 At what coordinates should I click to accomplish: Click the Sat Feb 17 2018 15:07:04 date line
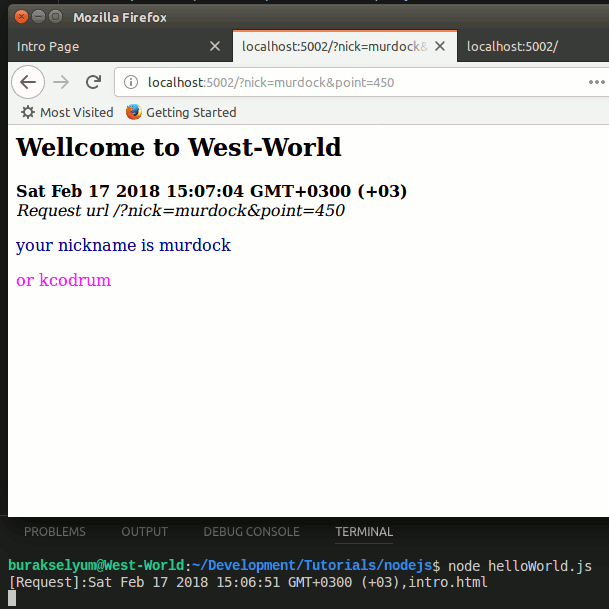(212, 191)
